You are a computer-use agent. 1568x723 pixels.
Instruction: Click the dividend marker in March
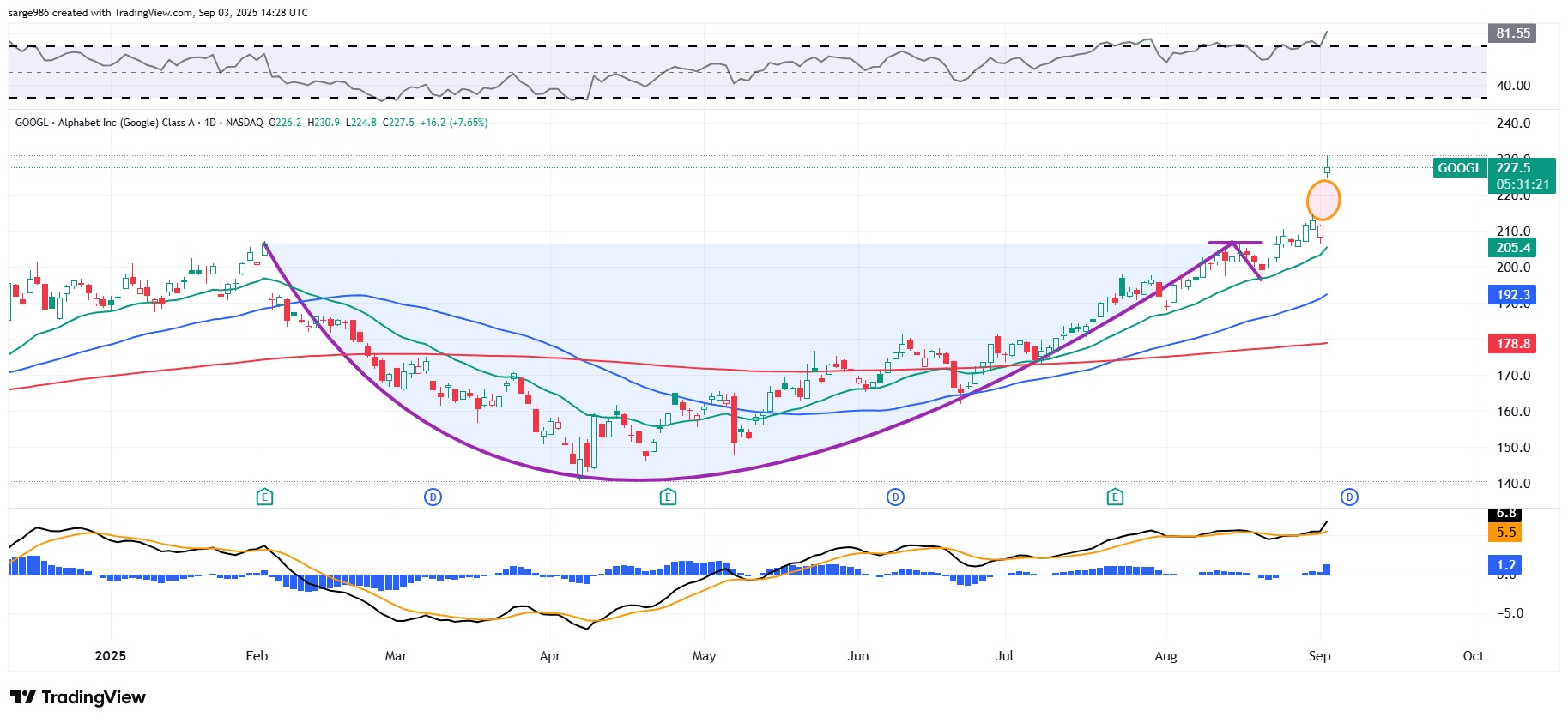tap(433, 497)
